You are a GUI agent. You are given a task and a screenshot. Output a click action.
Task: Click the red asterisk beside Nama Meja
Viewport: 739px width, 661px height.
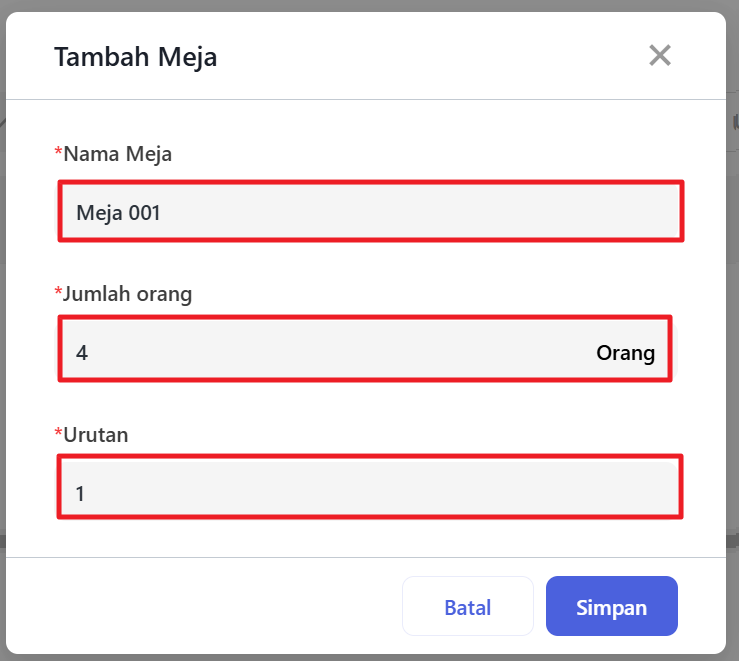pyautogui.click(x=57, y=153)
